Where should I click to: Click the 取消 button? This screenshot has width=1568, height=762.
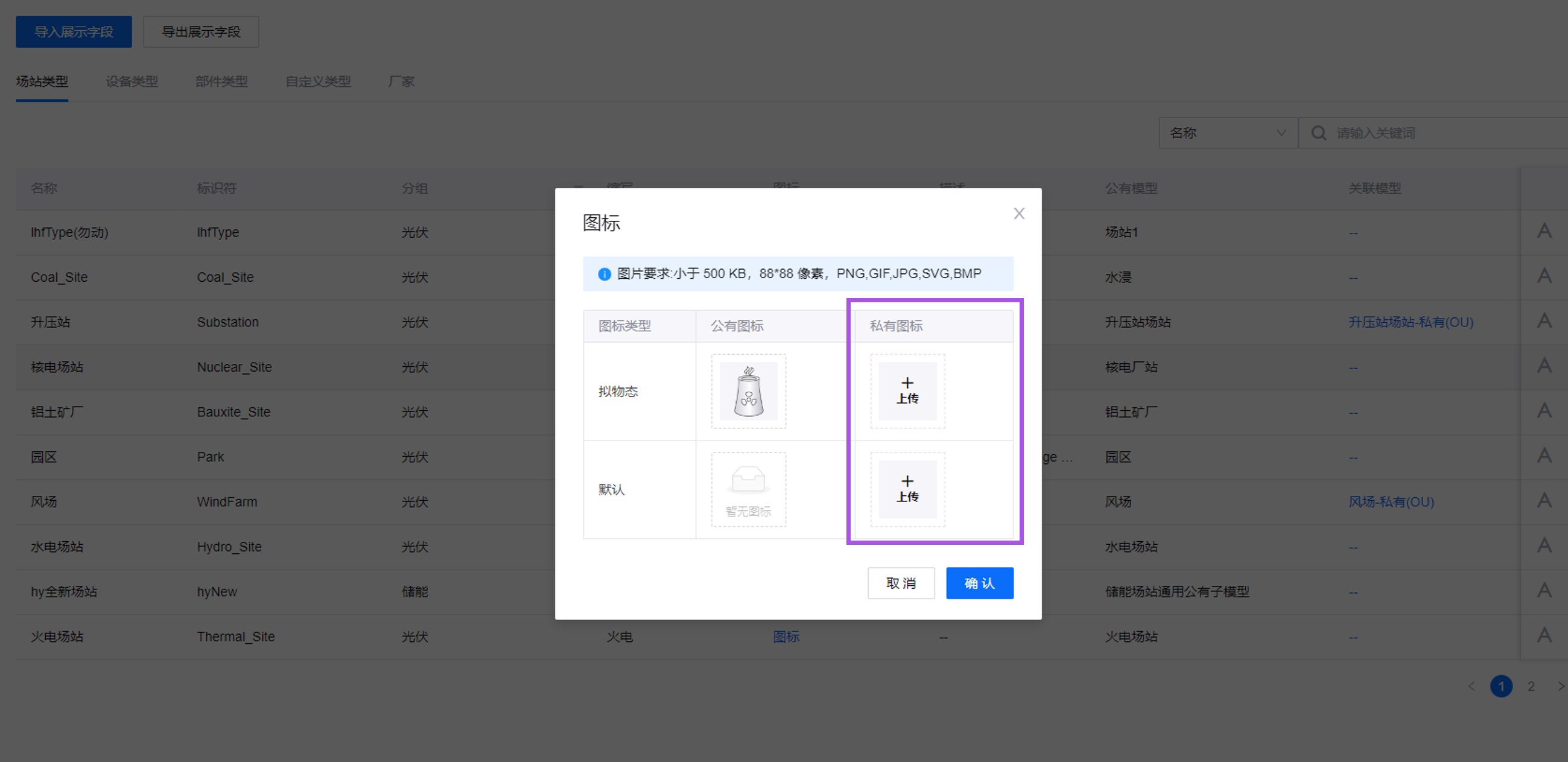click(900, 583)
